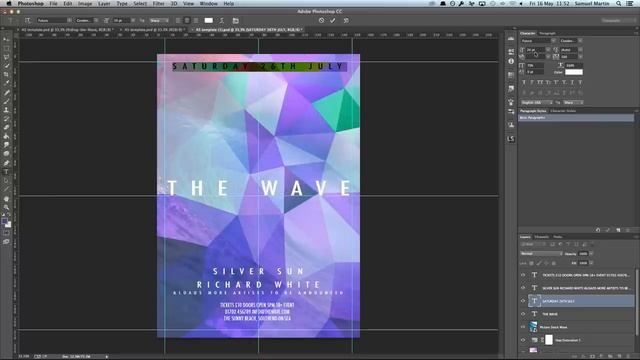This screenshot has width=640, height=360.
Task: Switch to the Channels tab
Action: click(542, 237)
